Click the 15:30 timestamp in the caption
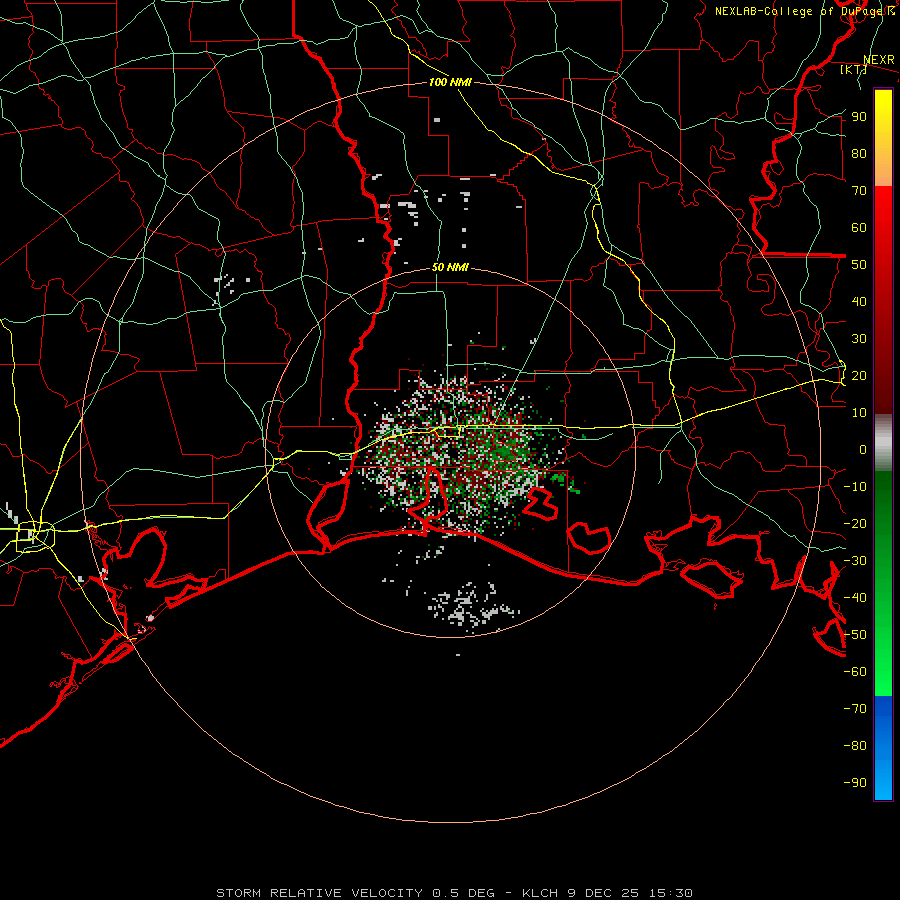The height and width of the screenshot is (900, 900). [x=670, y=893]
